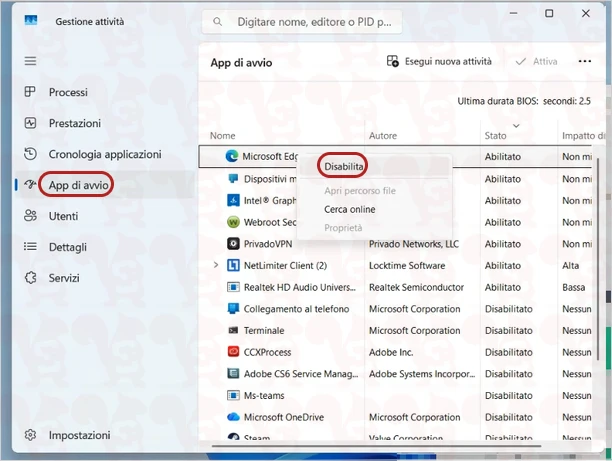Click the Webroot green icon
Image resolution: width=612 pixels, height=461 pixels.
(x=233, y=222)
